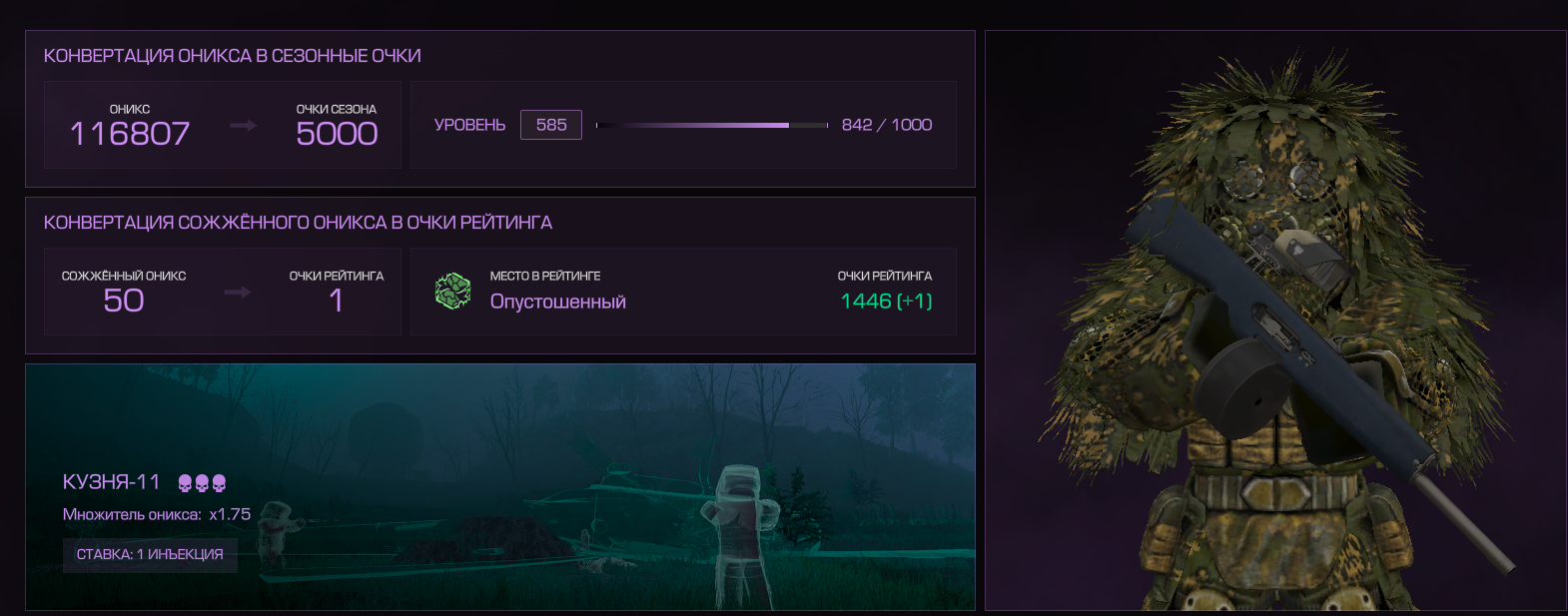Click the green rank emblem icon
The width and height of the screenshot is (1568, 616).
[x=452, y=292]
